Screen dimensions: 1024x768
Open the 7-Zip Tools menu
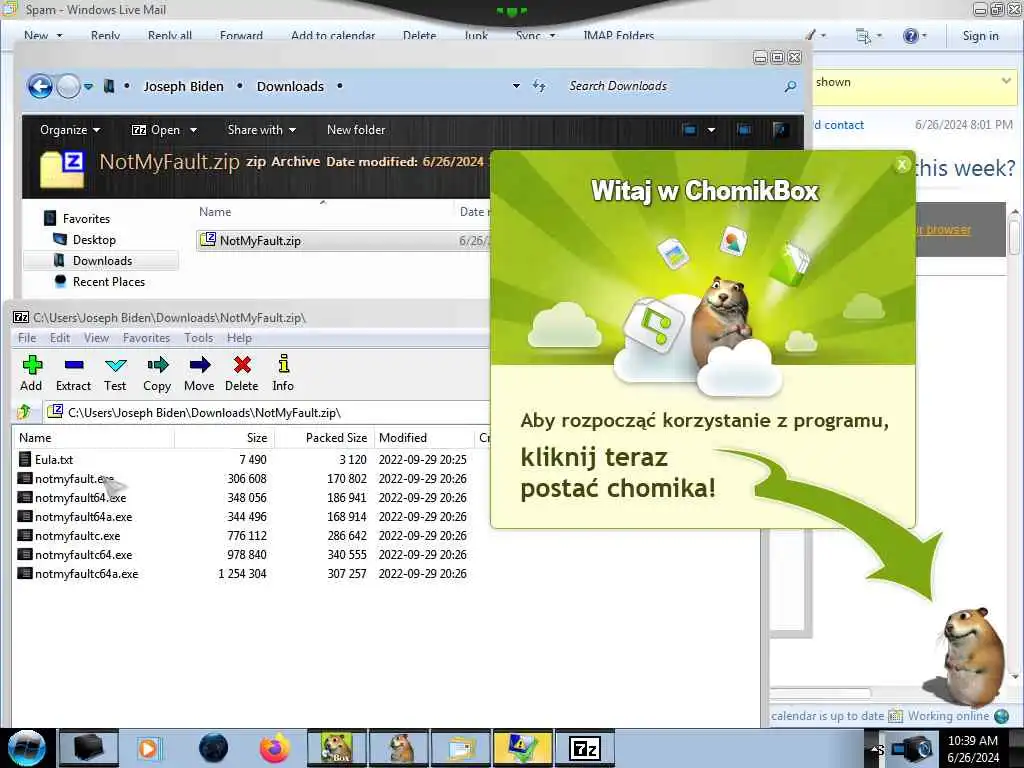pos(199,338)
